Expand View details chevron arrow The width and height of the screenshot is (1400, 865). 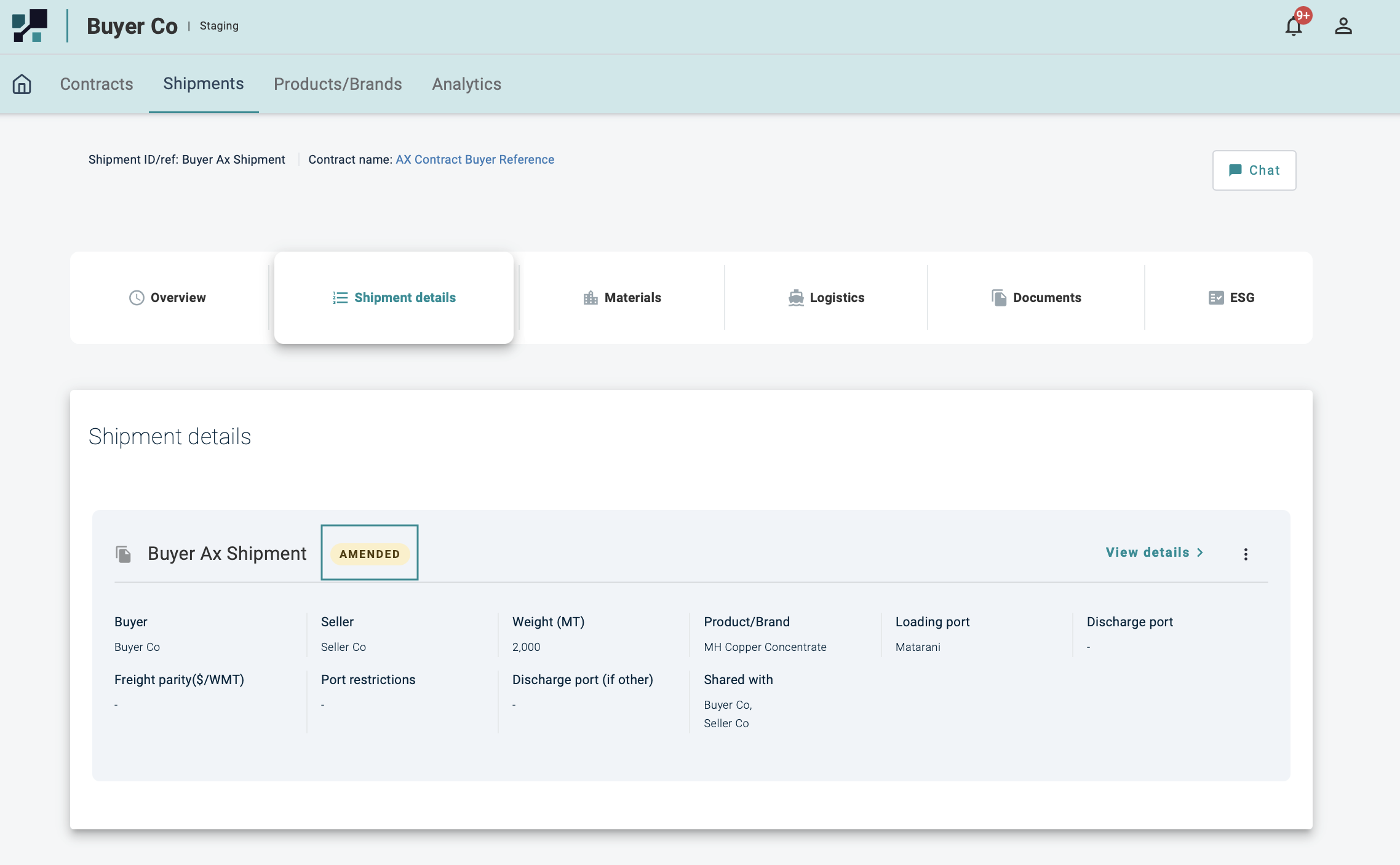[1200, 552]
